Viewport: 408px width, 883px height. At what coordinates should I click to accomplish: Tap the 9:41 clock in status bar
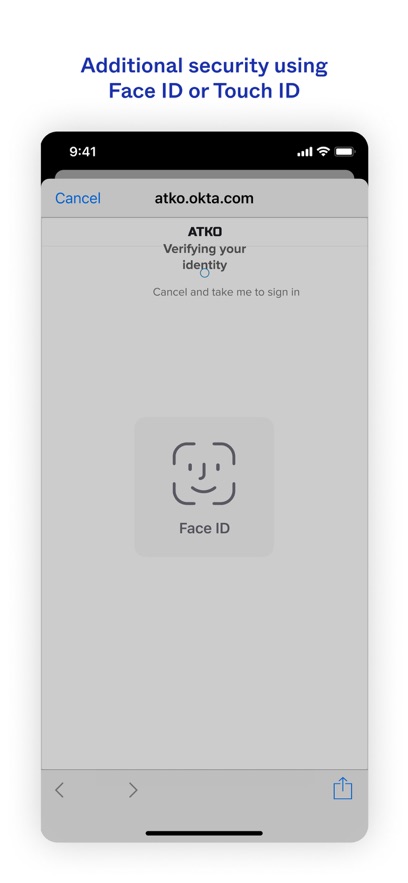tap(83, 151)
